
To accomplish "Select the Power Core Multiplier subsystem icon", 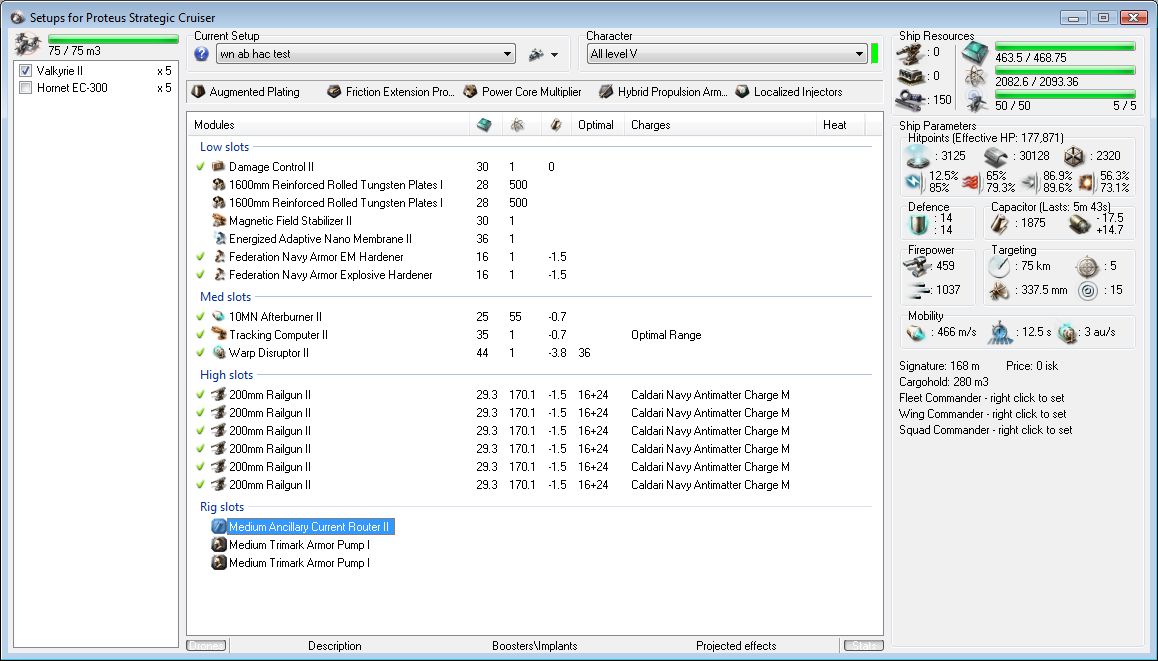I will point(470,92).
